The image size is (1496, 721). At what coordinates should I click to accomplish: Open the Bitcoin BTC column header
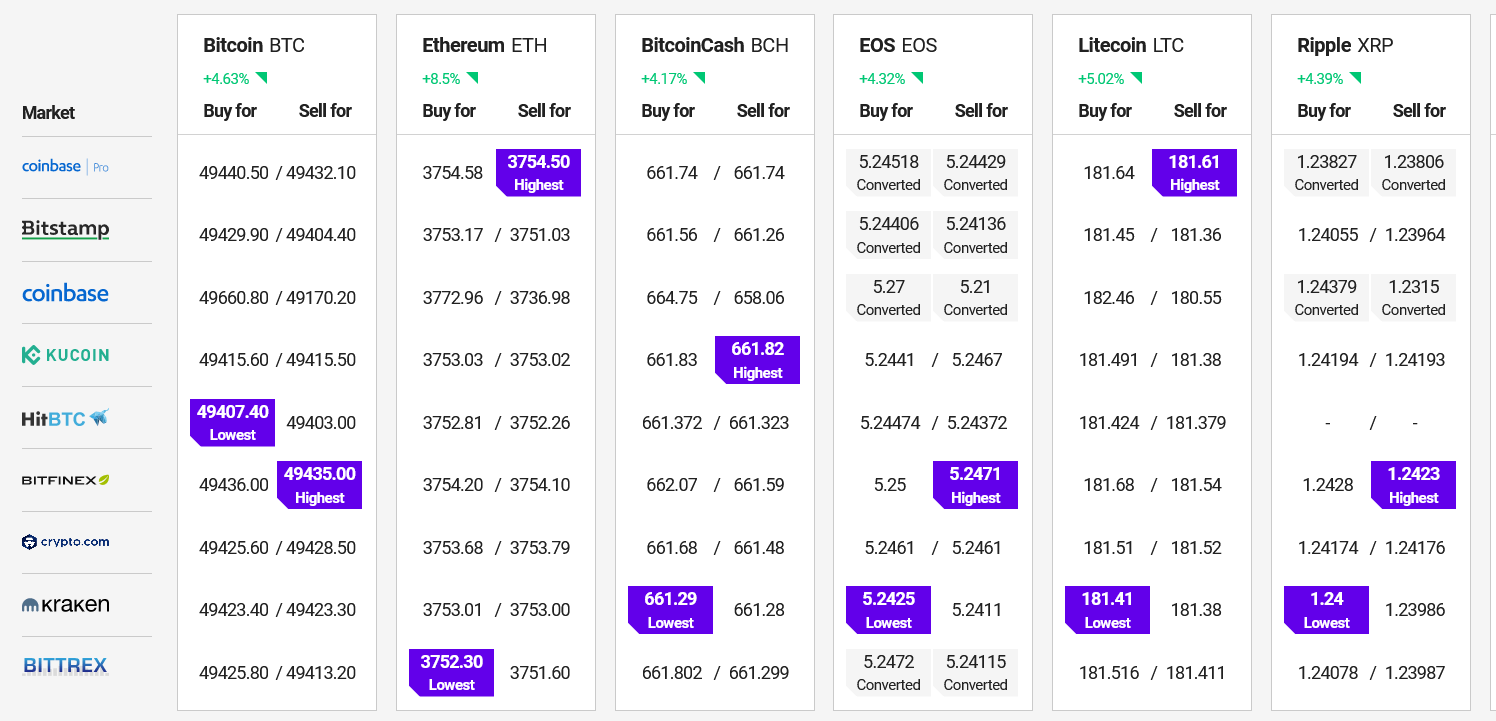point(254,45)
